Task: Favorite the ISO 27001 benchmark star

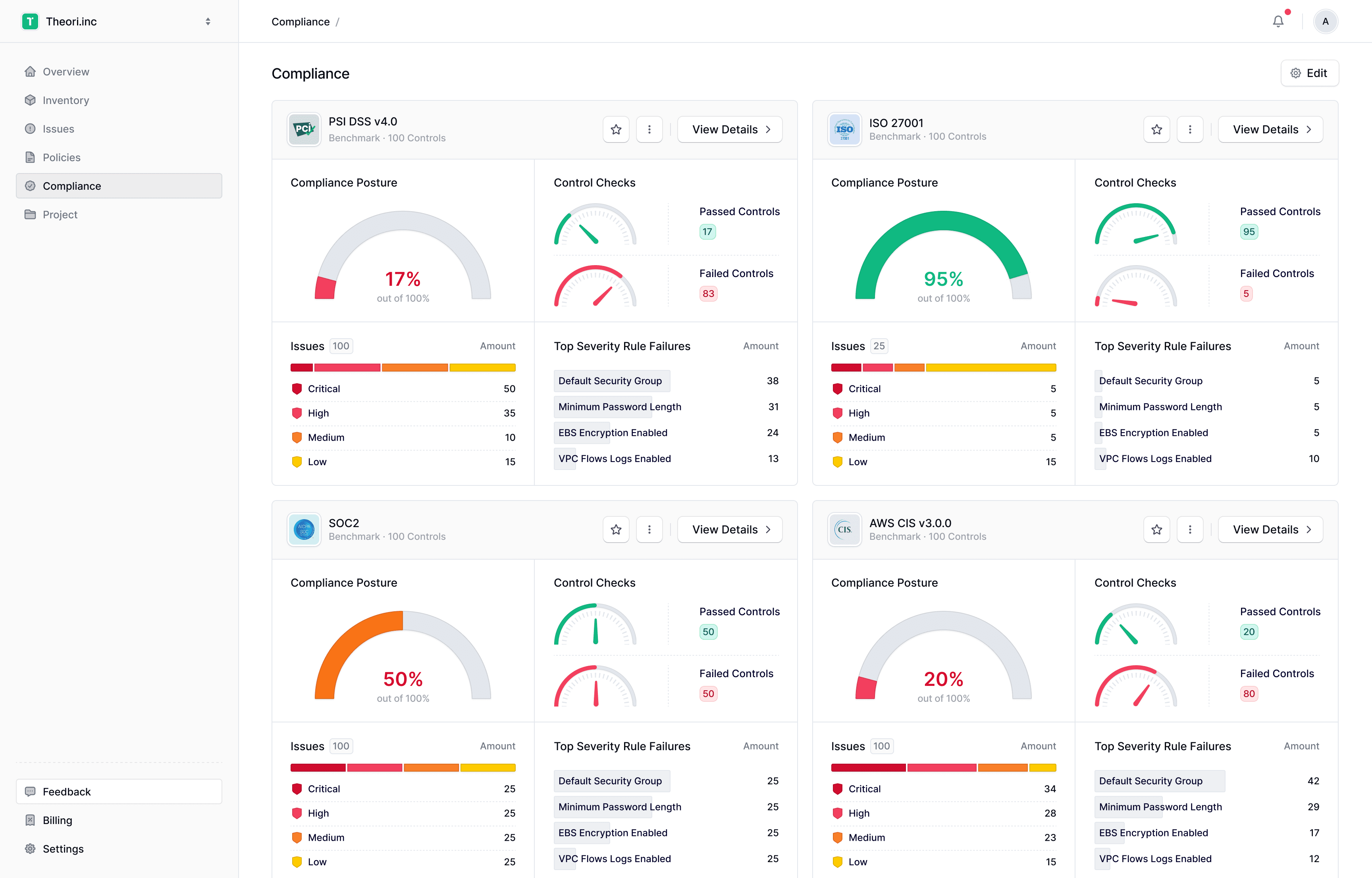Action: [1156, 129]
